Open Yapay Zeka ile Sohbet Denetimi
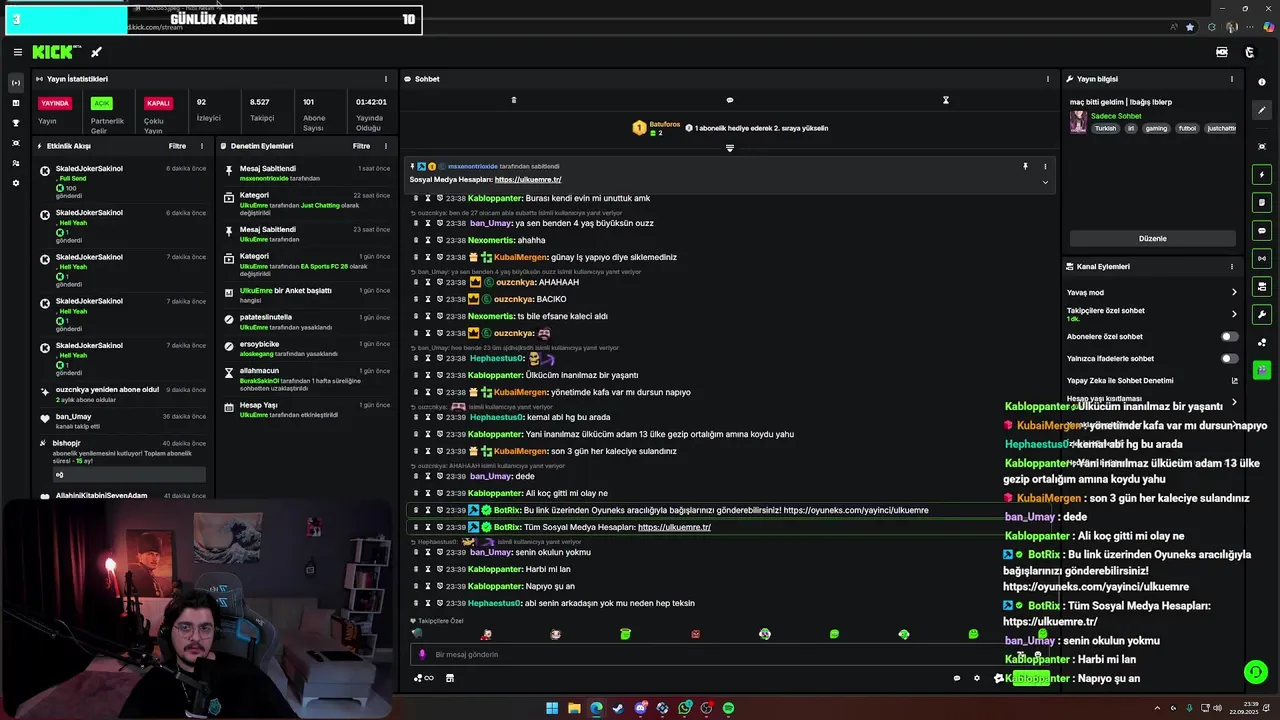 1153,381
